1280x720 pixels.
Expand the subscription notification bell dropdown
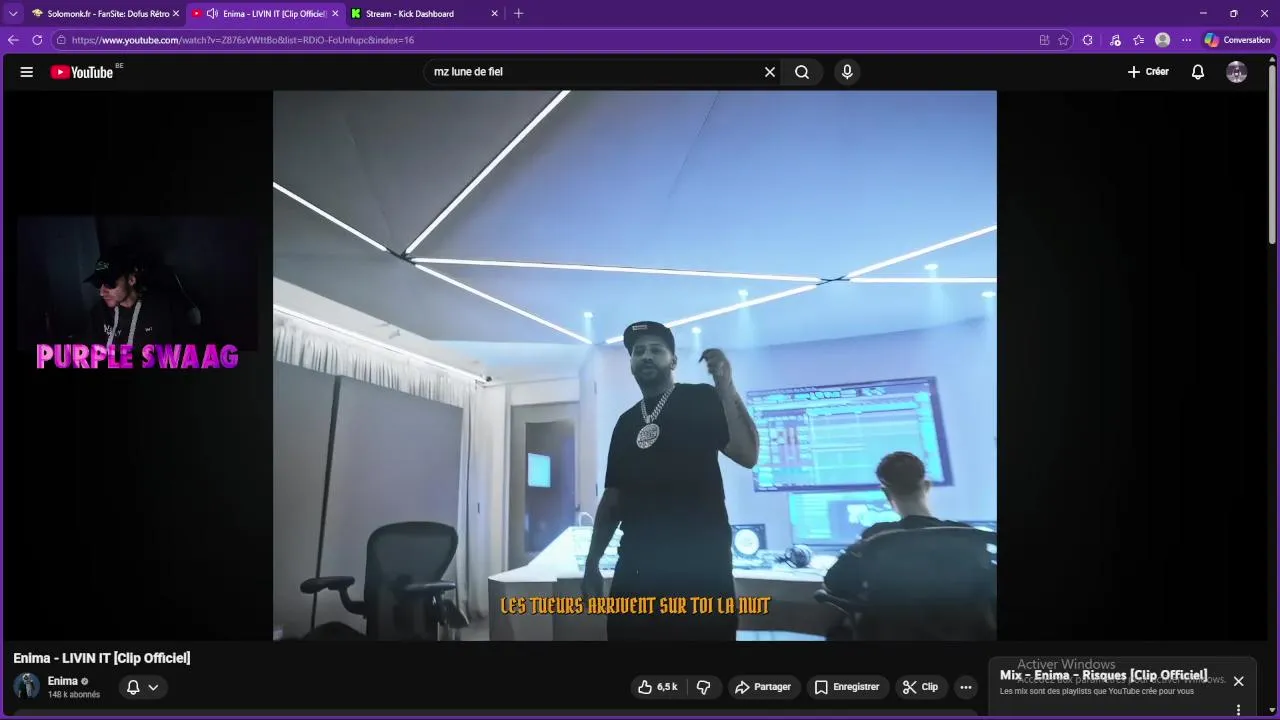click(142, 687)
